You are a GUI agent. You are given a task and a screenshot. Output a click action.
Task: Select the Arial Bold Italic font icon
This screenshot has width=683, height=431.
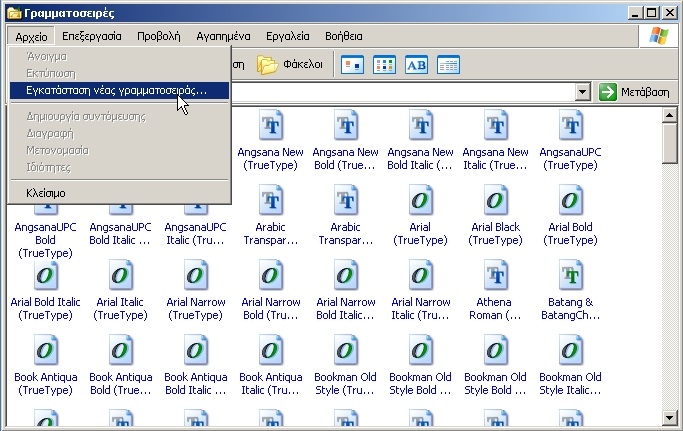click(x=46, y=275)
